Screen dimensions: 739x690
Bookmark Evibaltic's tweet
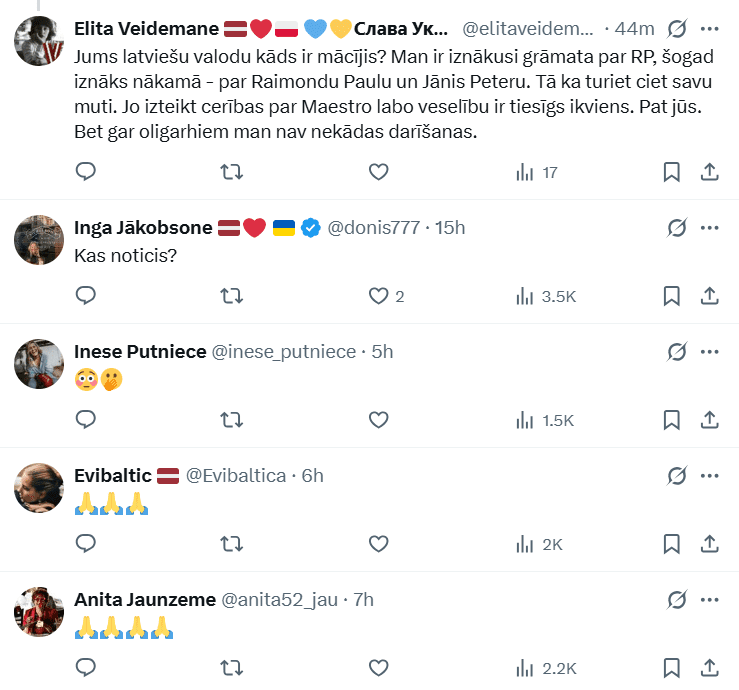[672, 544]
